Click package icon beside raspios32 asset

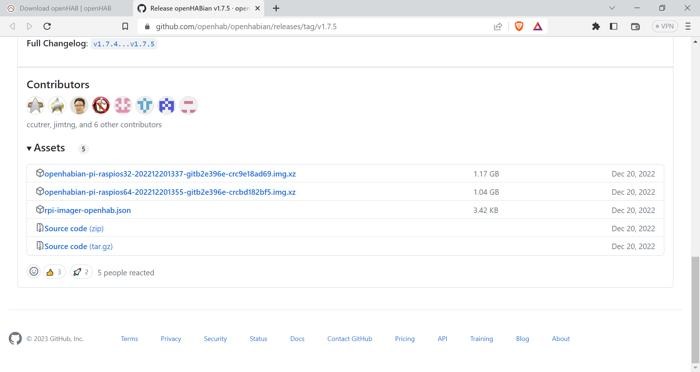pyautogui.click(x=40, y=173)
